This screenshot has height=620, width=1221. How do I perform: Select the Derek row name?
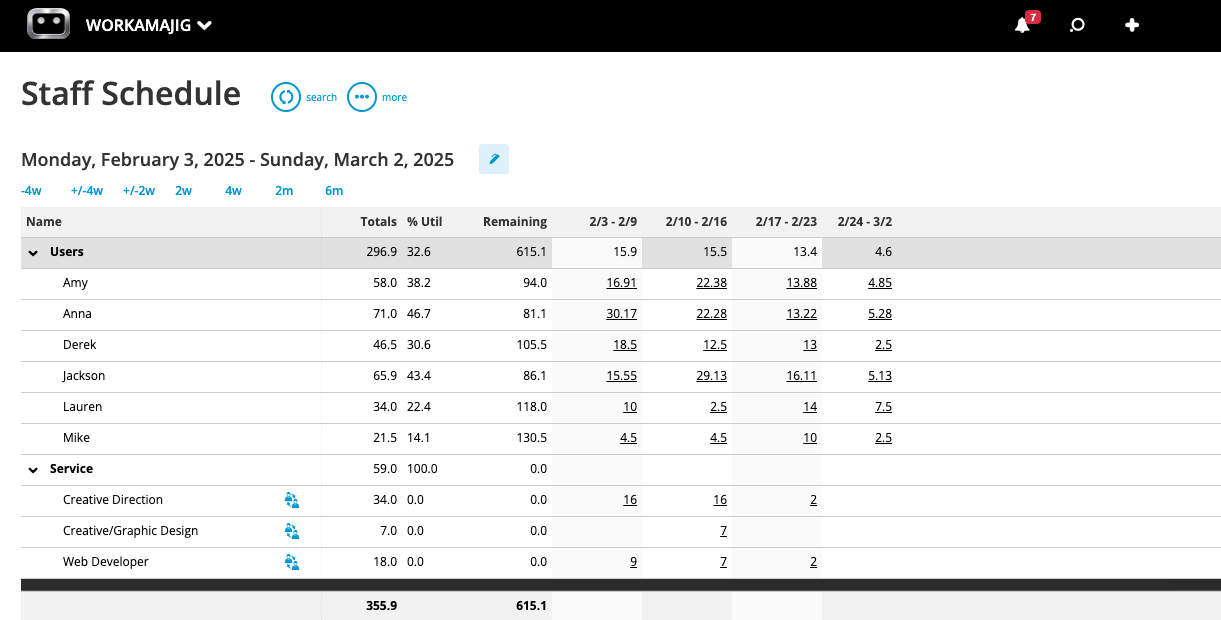click(x=79, y=345)
